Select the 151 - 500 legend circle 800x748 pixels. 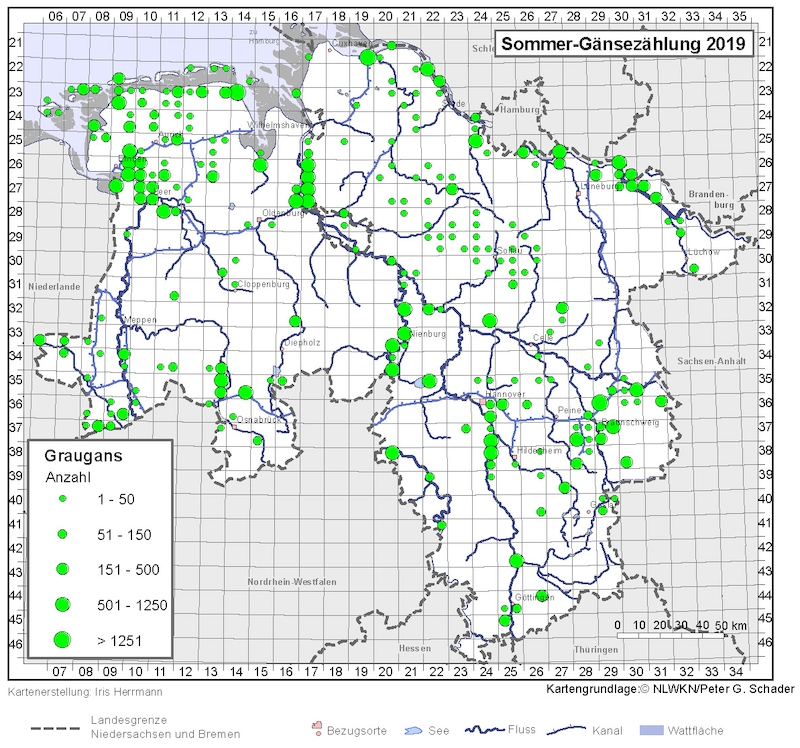pyautogui.click(x=62, y=569)
